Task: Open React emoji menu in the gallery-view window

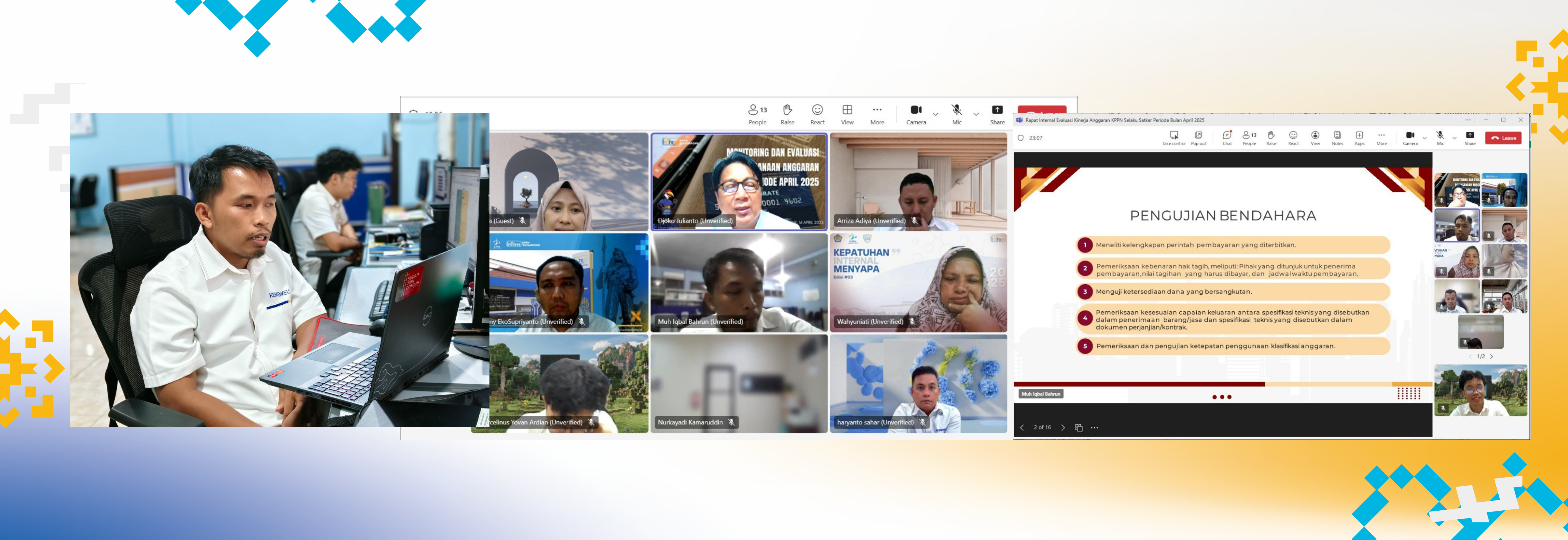Action: click(817, 114)
